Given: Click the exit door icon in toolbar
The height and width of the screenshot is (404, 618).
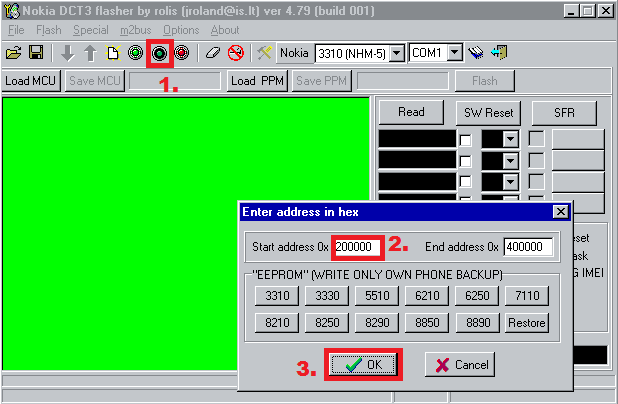Looking at the screenshot, I should click(499, 53).
